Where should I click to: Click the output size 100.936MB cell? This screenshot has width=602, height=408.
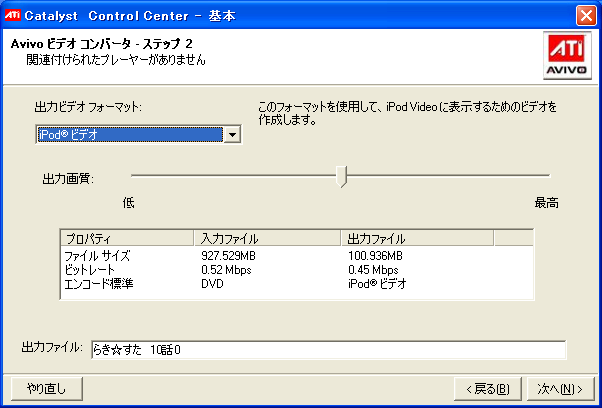(x=375, y=256)
